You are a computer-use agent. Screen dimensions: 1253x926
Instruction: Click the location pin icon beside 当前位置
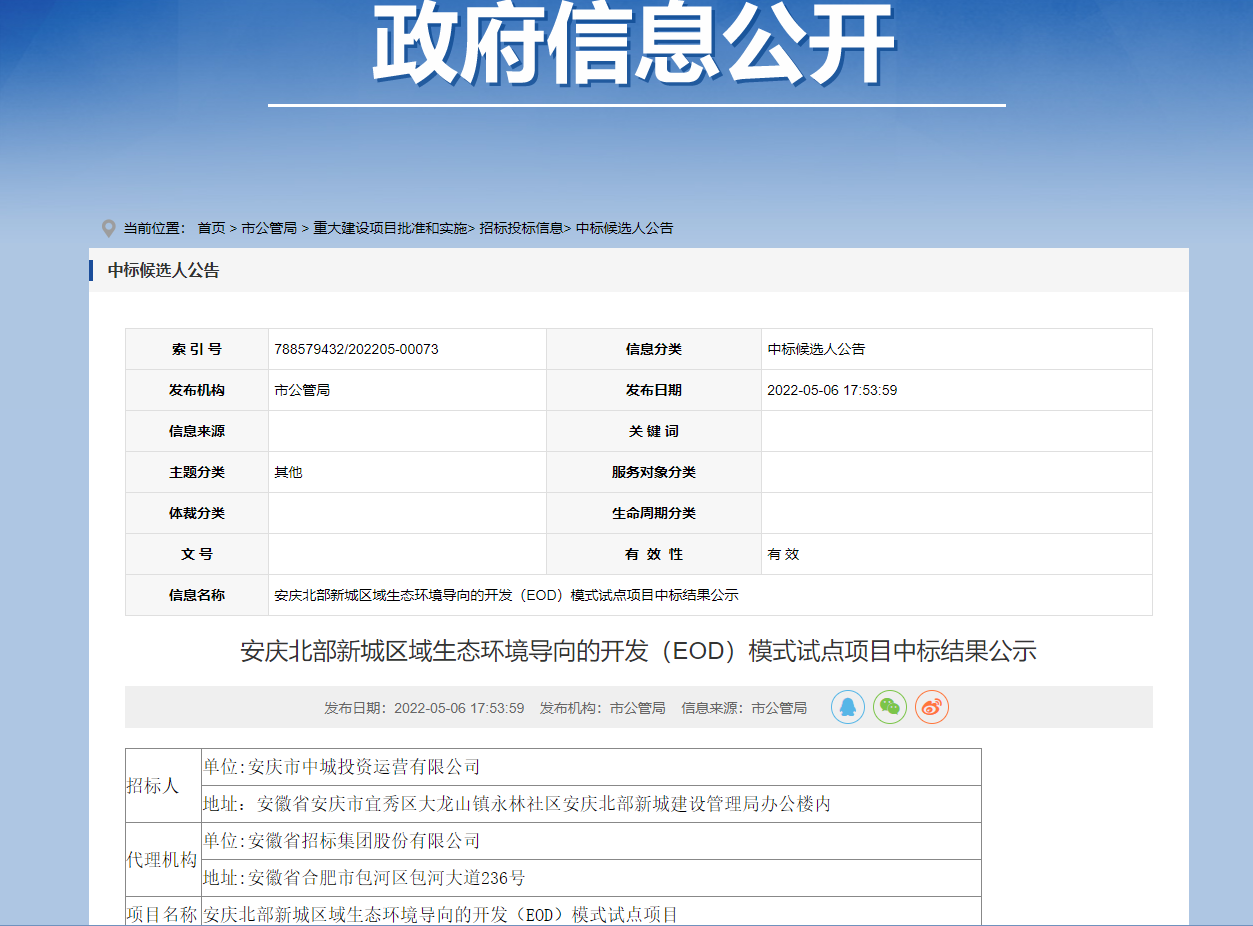pyautogui.click(x=109, y=228)
